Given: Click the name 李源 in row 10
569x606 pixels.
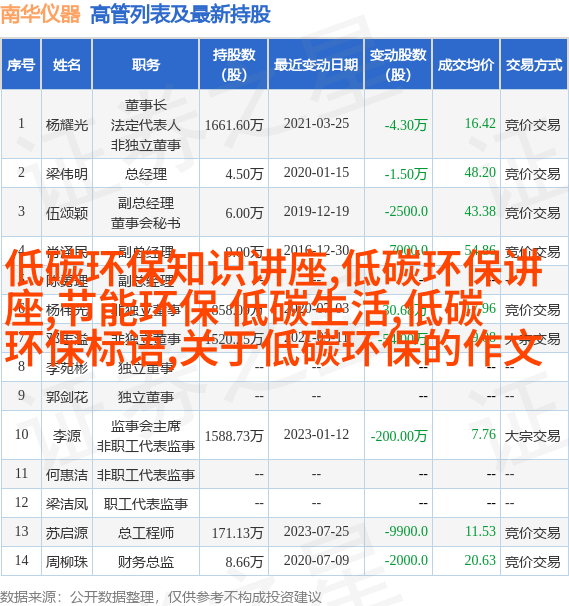Looking at the screenshot, I should 67,436.
